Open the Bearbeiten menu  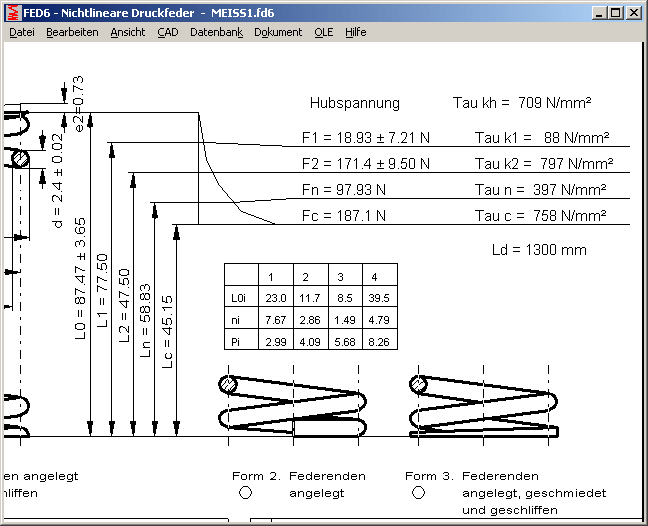click(x=72, y=32)
